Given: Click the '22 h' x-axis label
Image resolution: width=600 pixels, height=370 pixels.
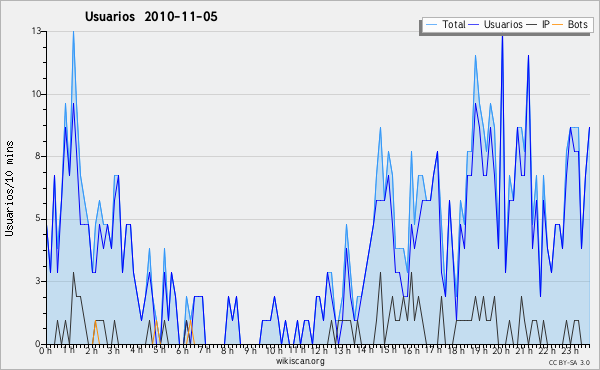Looking at the screenshot, I should (x=546, y=350).
